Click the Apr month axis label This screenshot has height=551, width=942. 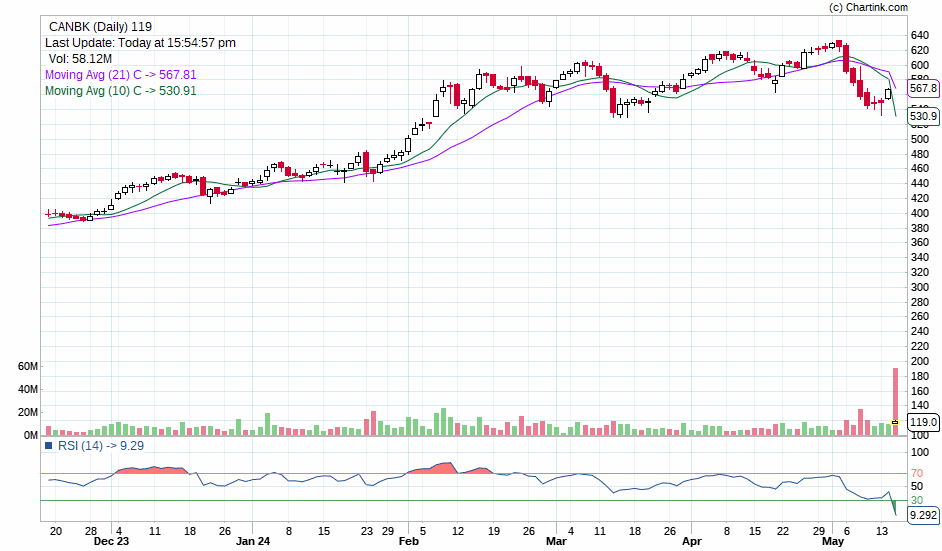click(x=691, y=541)
